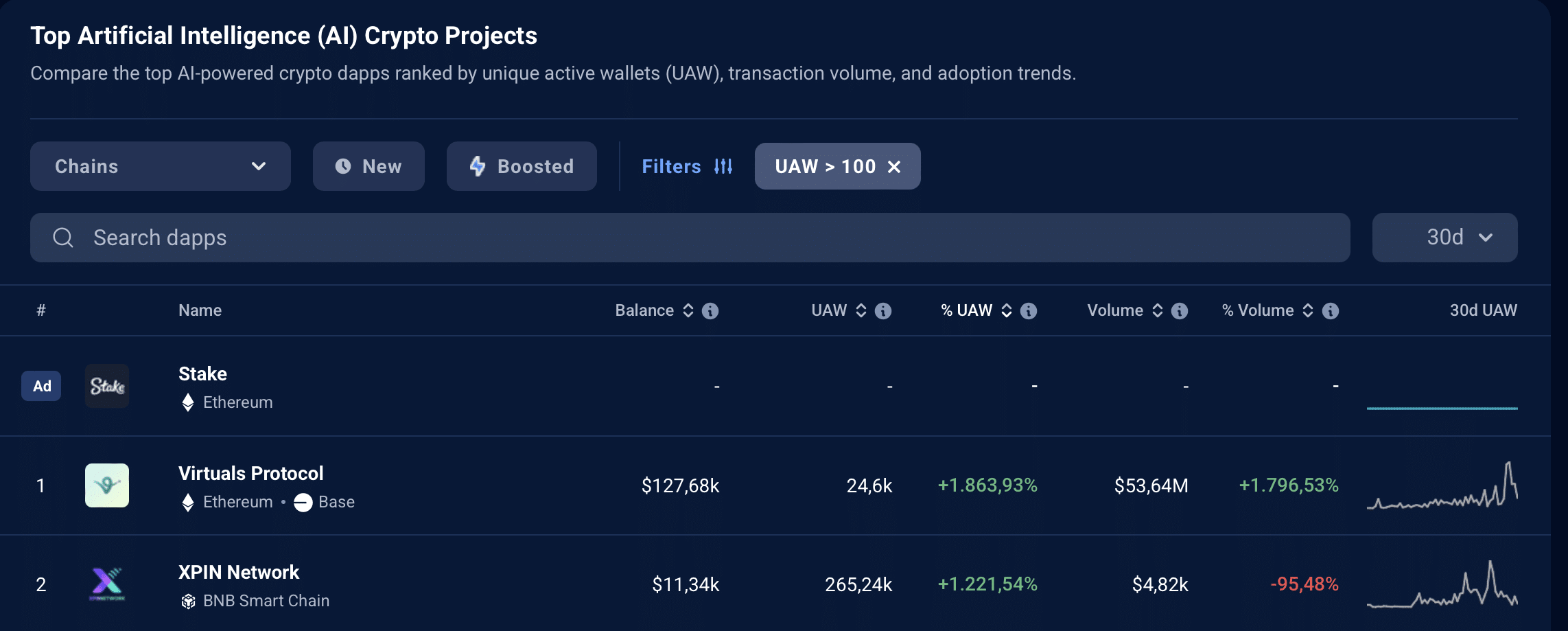Click the Ad badge on Stake row
The image size is (1568, 631).
(41, 386)
